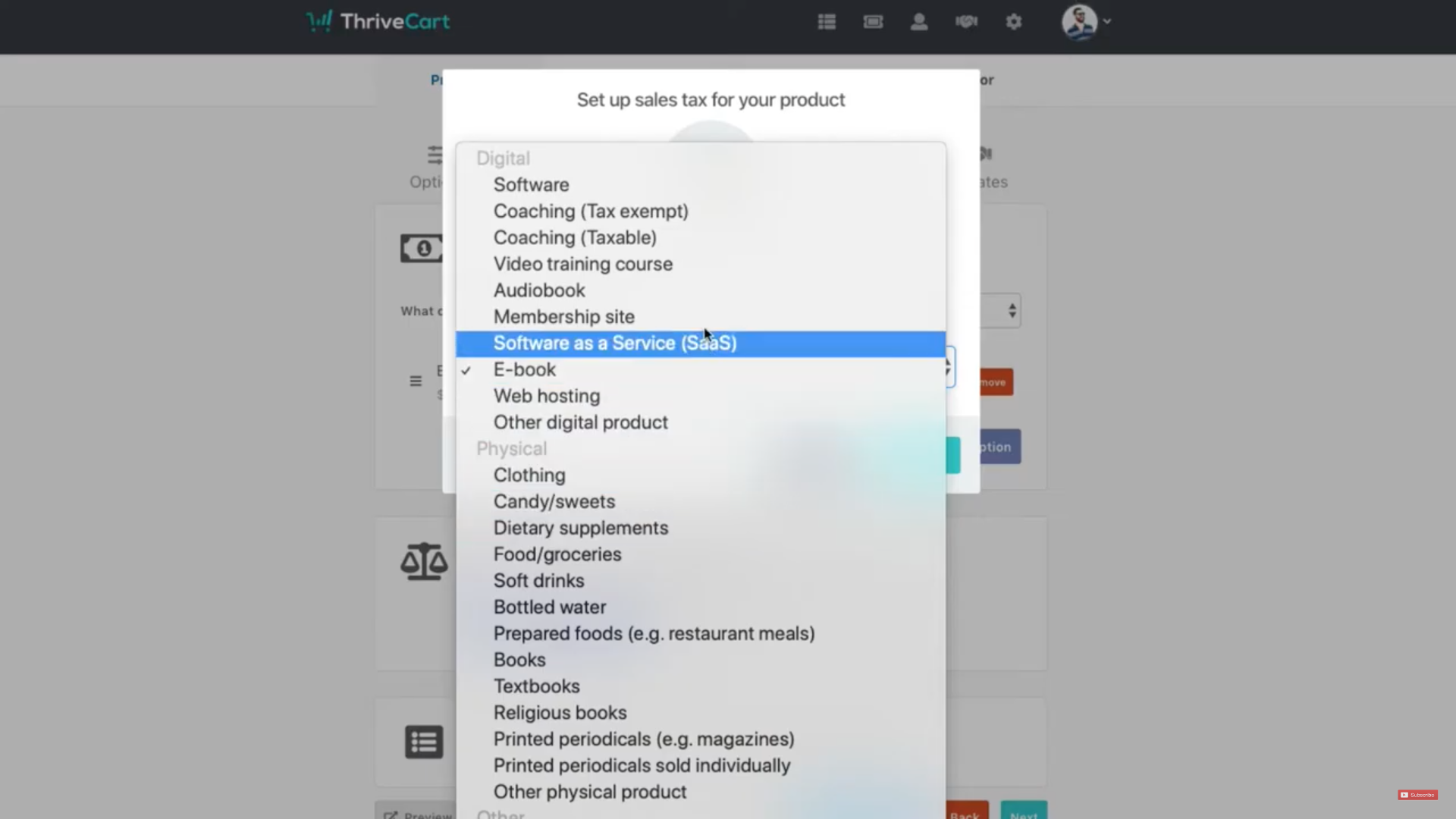The height and width of the screenshot is (819, 1456).
Task: Expand the Physical product category
Action: click(511, 448)
